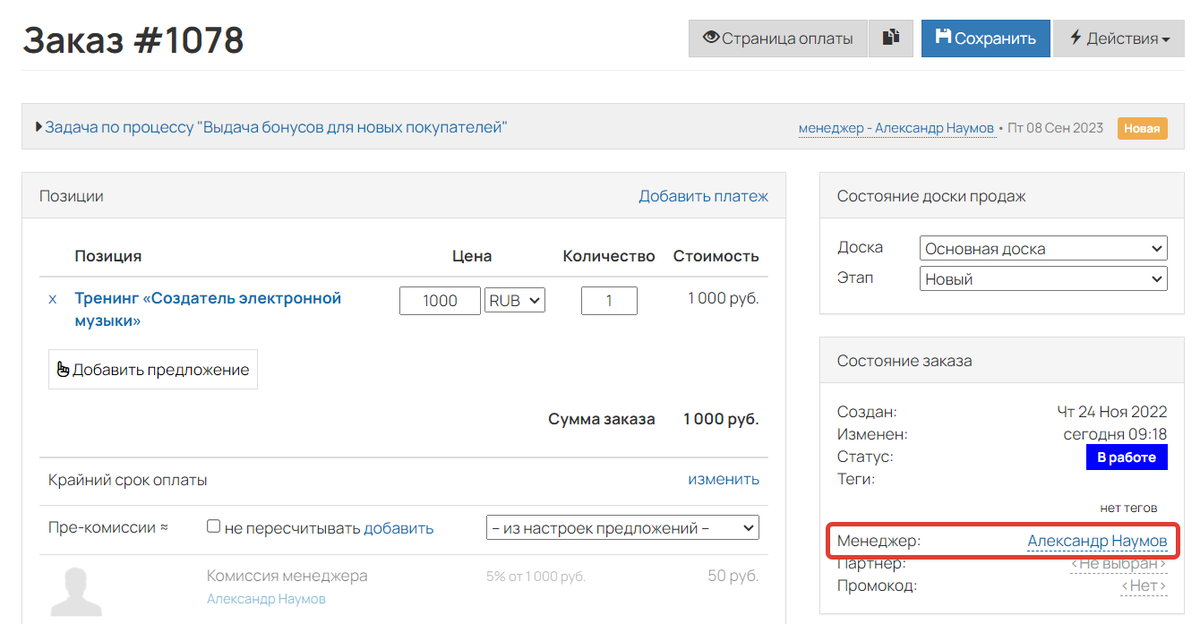
Task: Click "изменить" link for payment deadline
Action: coord(723,479)
